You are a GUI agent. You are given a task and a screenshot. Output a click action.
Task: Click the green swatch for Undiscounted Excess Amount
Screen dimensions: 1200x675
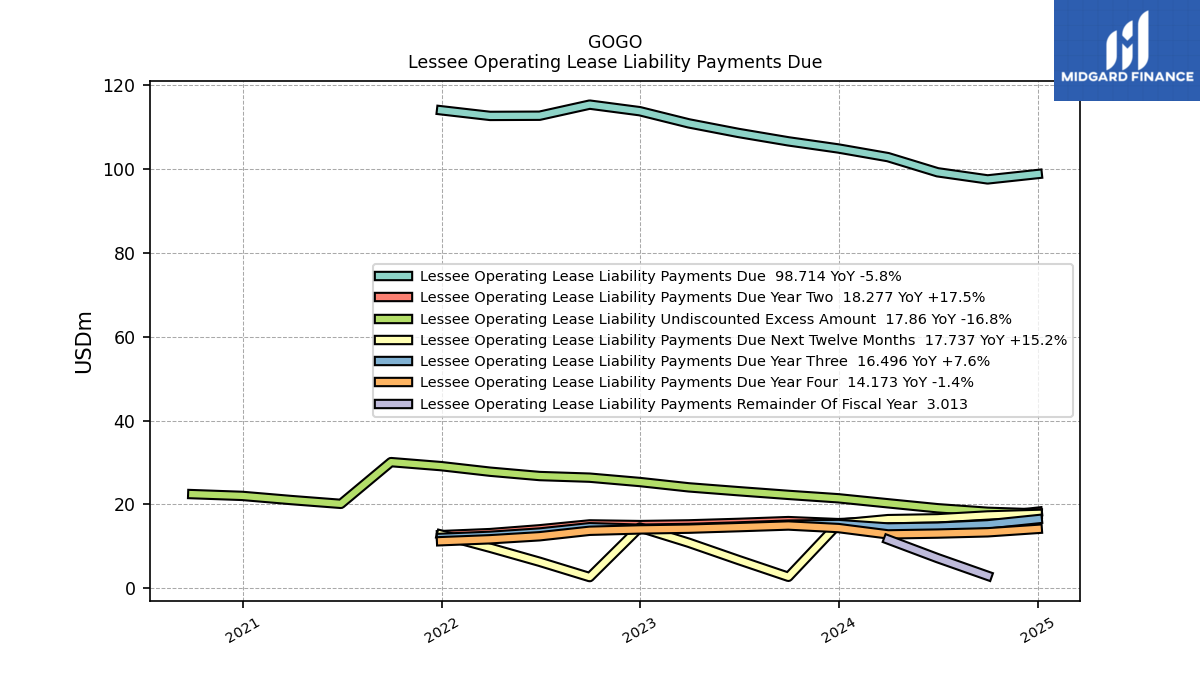[393, 319]
